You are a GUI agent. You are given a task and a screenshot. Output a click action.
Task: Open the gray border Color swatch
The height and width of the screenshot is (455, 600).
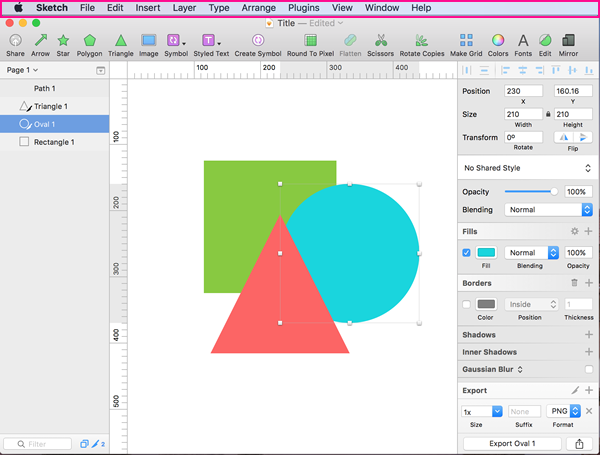(486, 304)
